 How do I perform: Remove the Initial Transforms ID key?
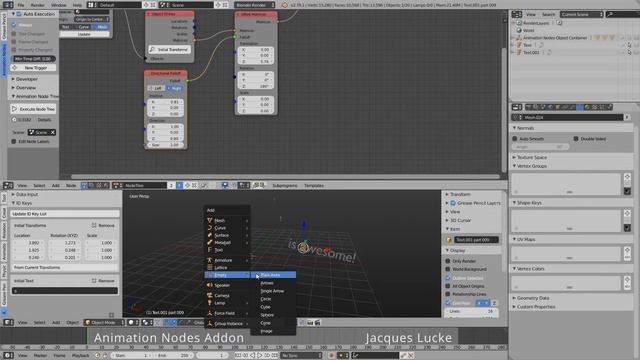[x=103, y=225]
